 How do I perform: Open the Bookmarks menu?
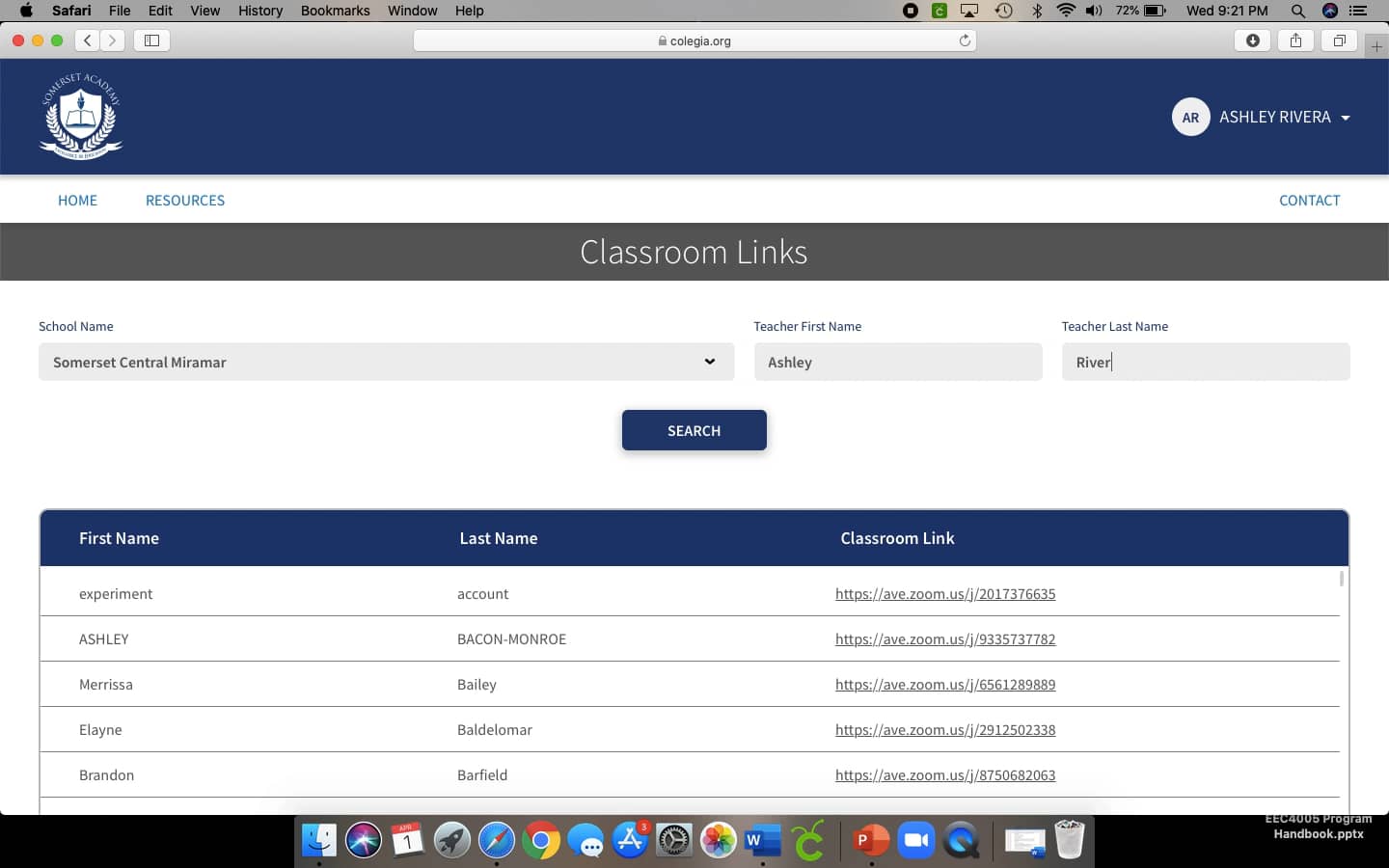pyautogui.click(x=335, y=11)
